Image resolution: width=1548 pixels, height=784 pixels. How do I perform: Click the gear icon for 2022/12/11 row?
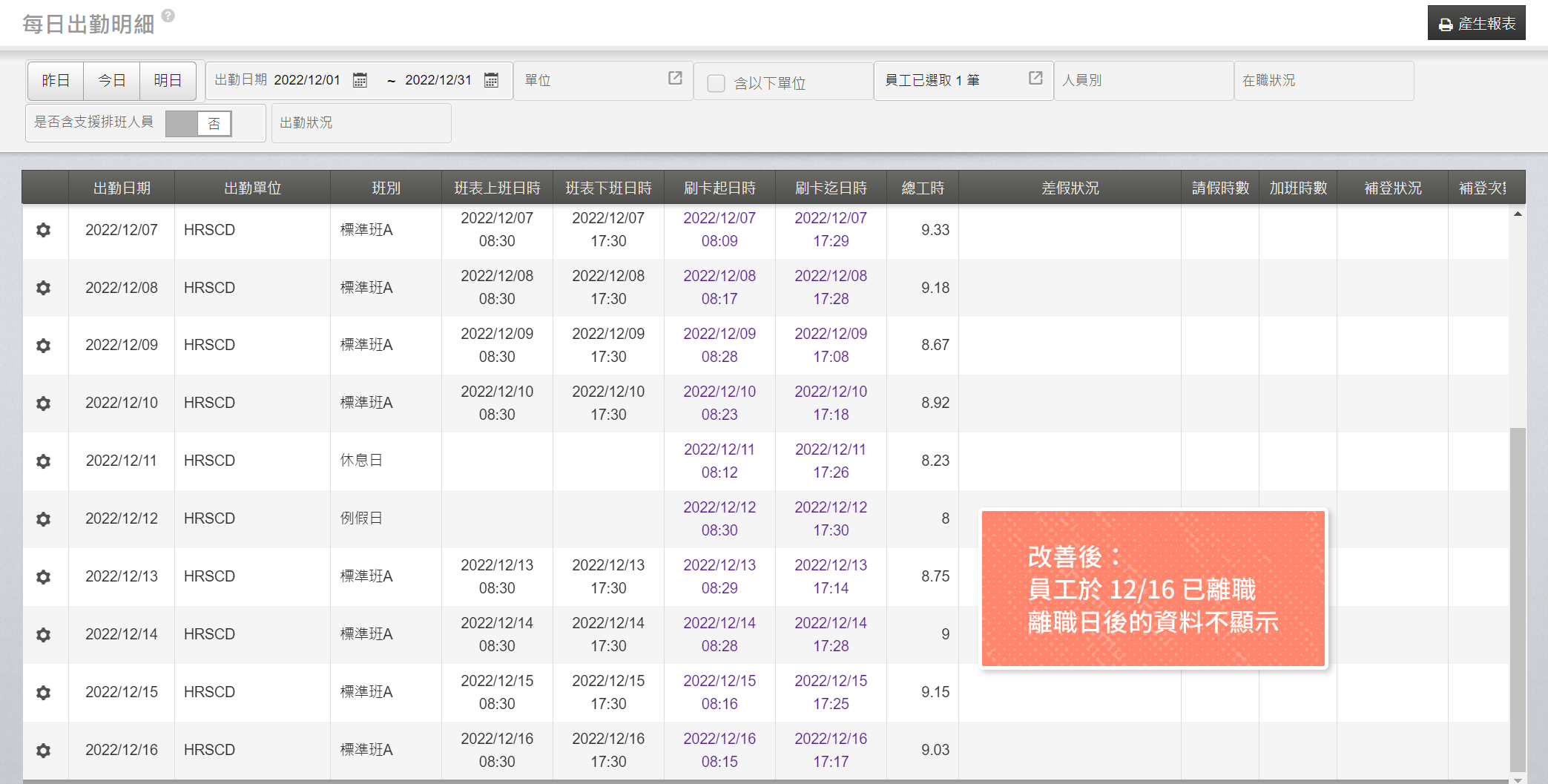click(44, 461)
